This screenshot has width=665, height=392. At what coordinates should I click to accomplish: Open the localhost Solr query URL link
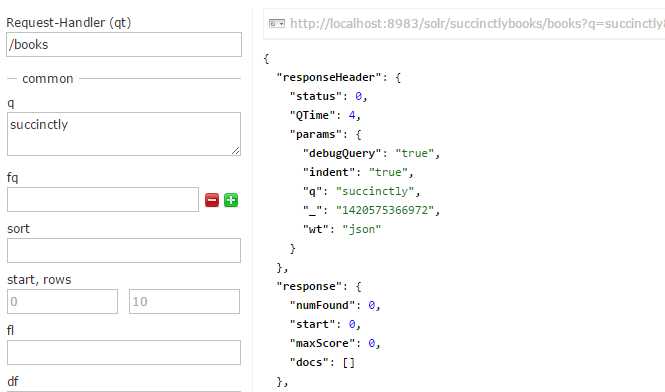tap(477, 23)
